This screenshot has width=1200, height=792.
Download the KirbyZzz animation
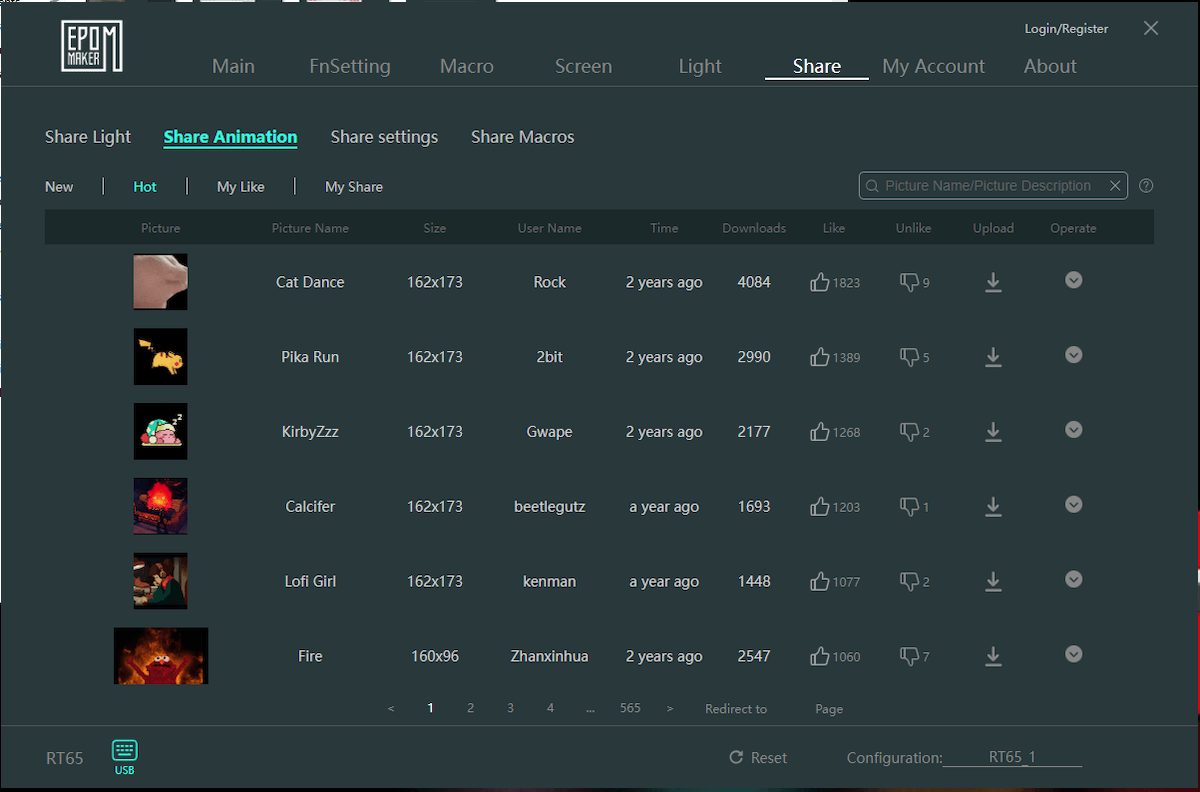pos(993,432)
